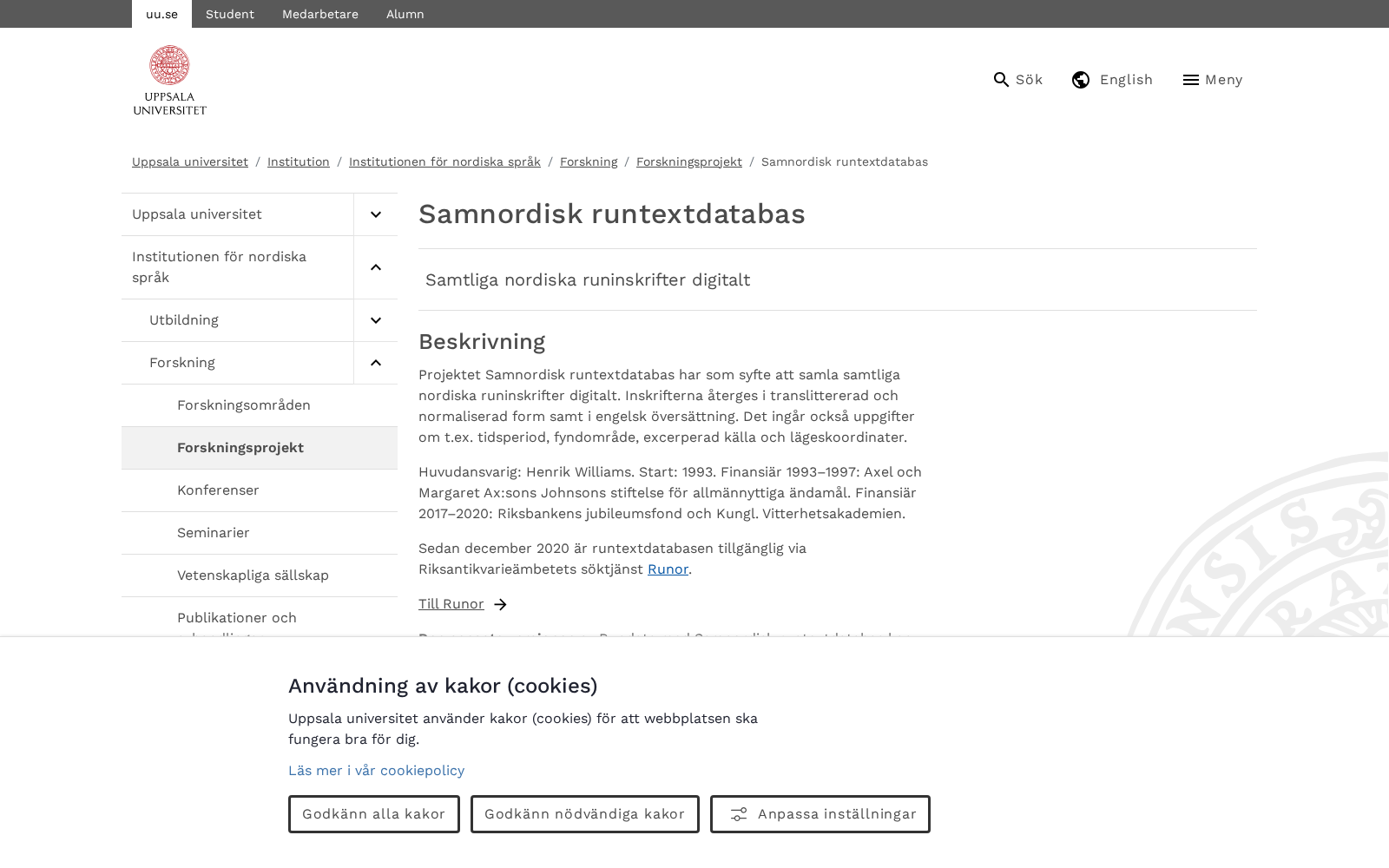The width and height of the screenshot is (1389, 868).
Task: Open Alumn tab in top bar
Action: pyautogui.click(x=405, y=14)
